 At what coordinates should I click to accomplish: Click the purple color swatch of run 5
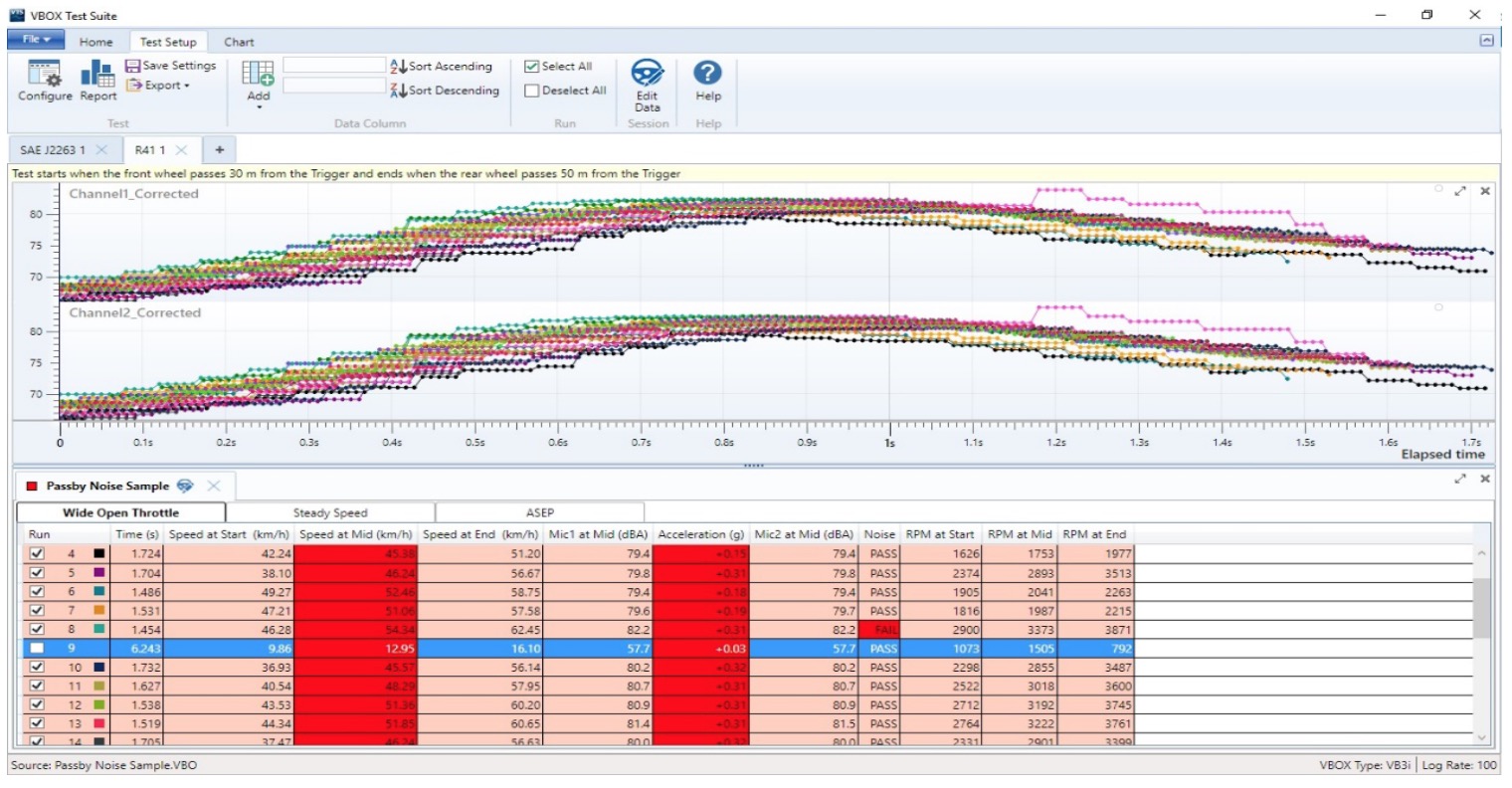tap(99, 573)
